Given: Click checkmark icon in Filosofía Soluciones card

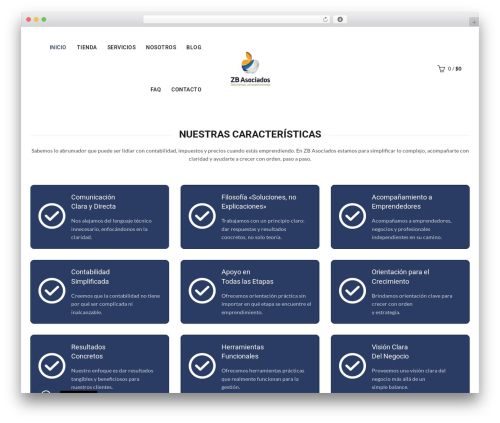Looking at the screenshot, I should [202, 216].
